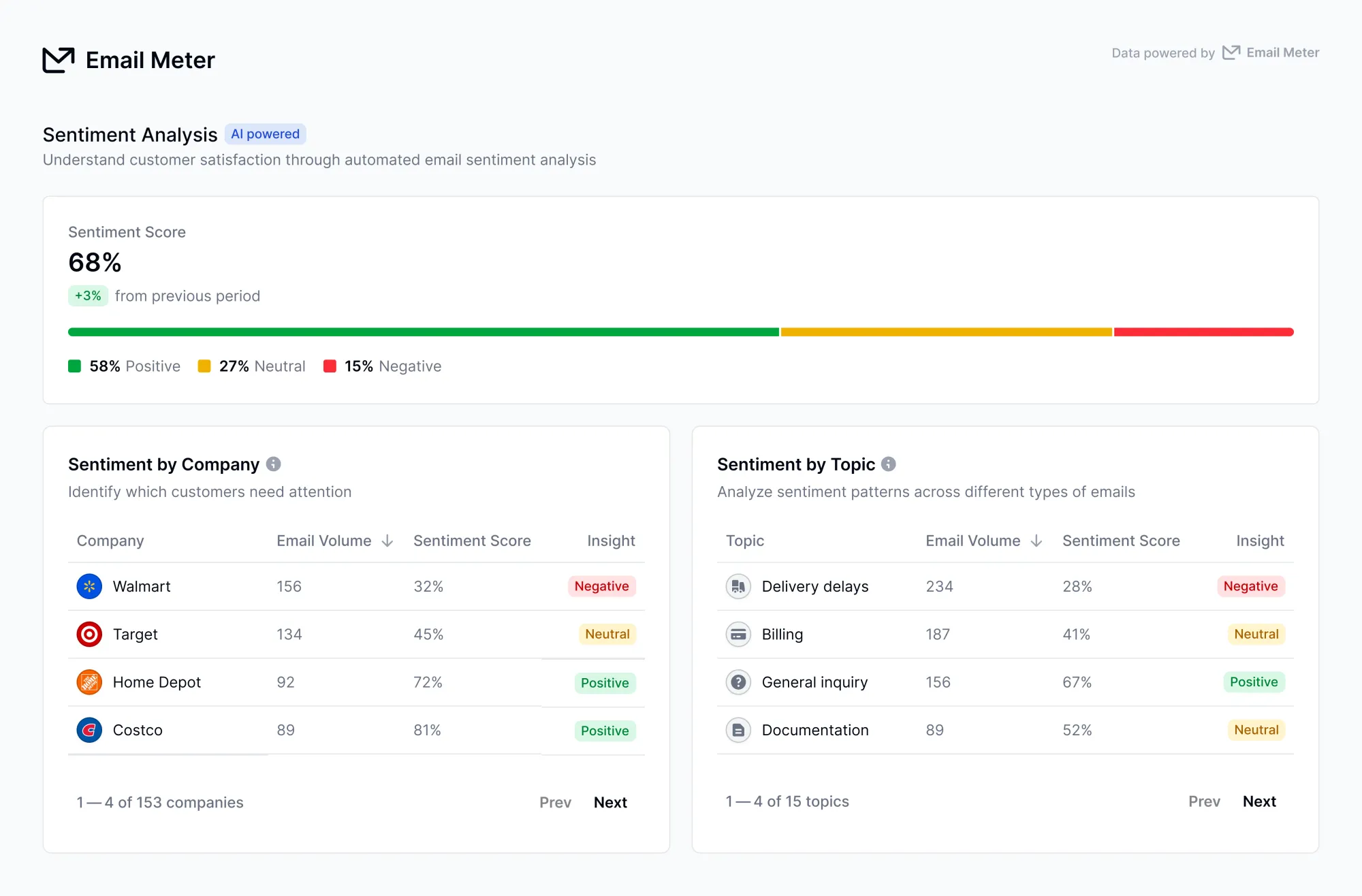This screenshot has width=1362, height=896.
Task: Sort topics by Email Volume arrow
Action: pos(1036,541)
